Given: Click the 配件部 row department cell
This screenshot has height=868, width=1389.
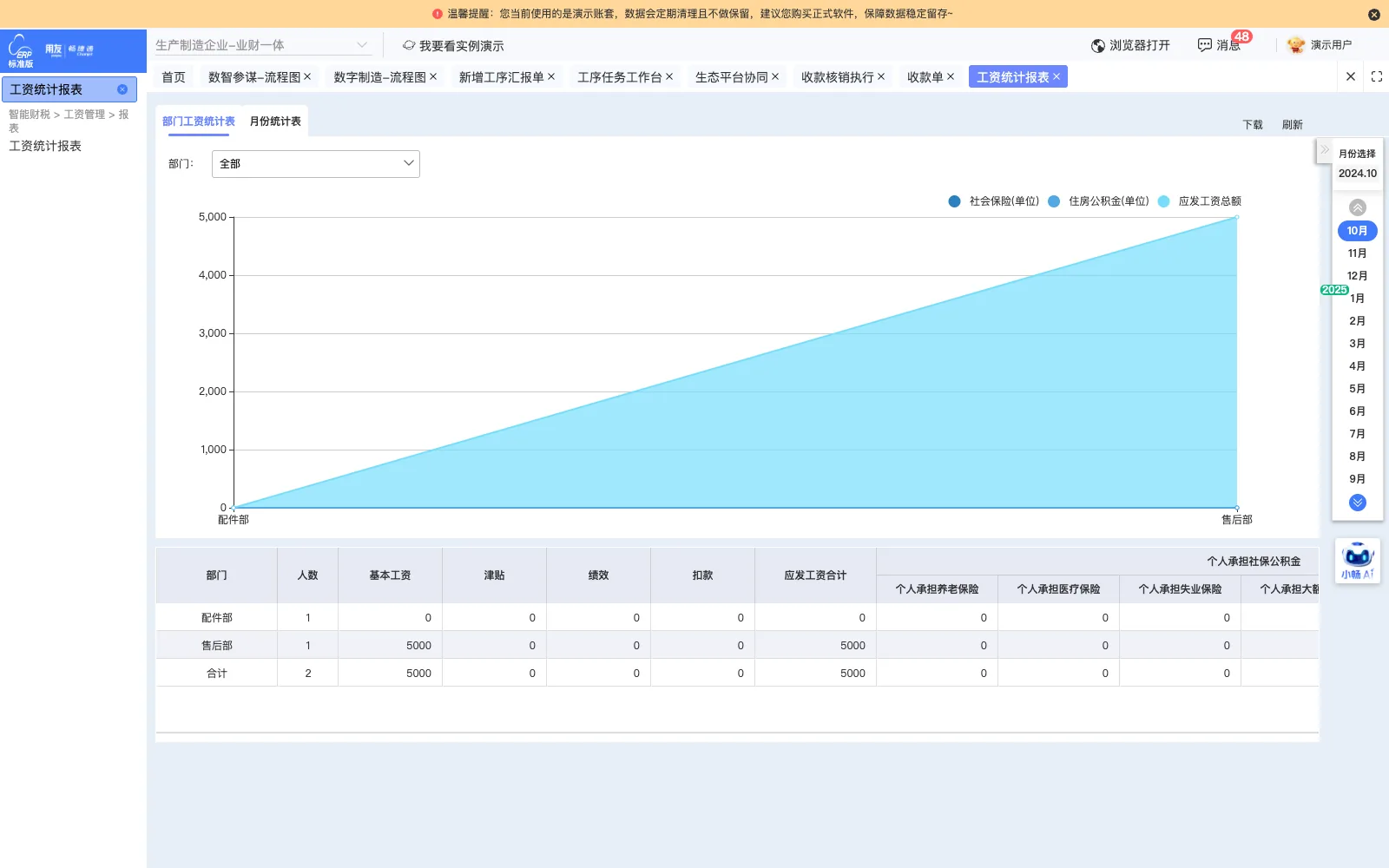Looking at the screenshot, I should tap(217, 618).
